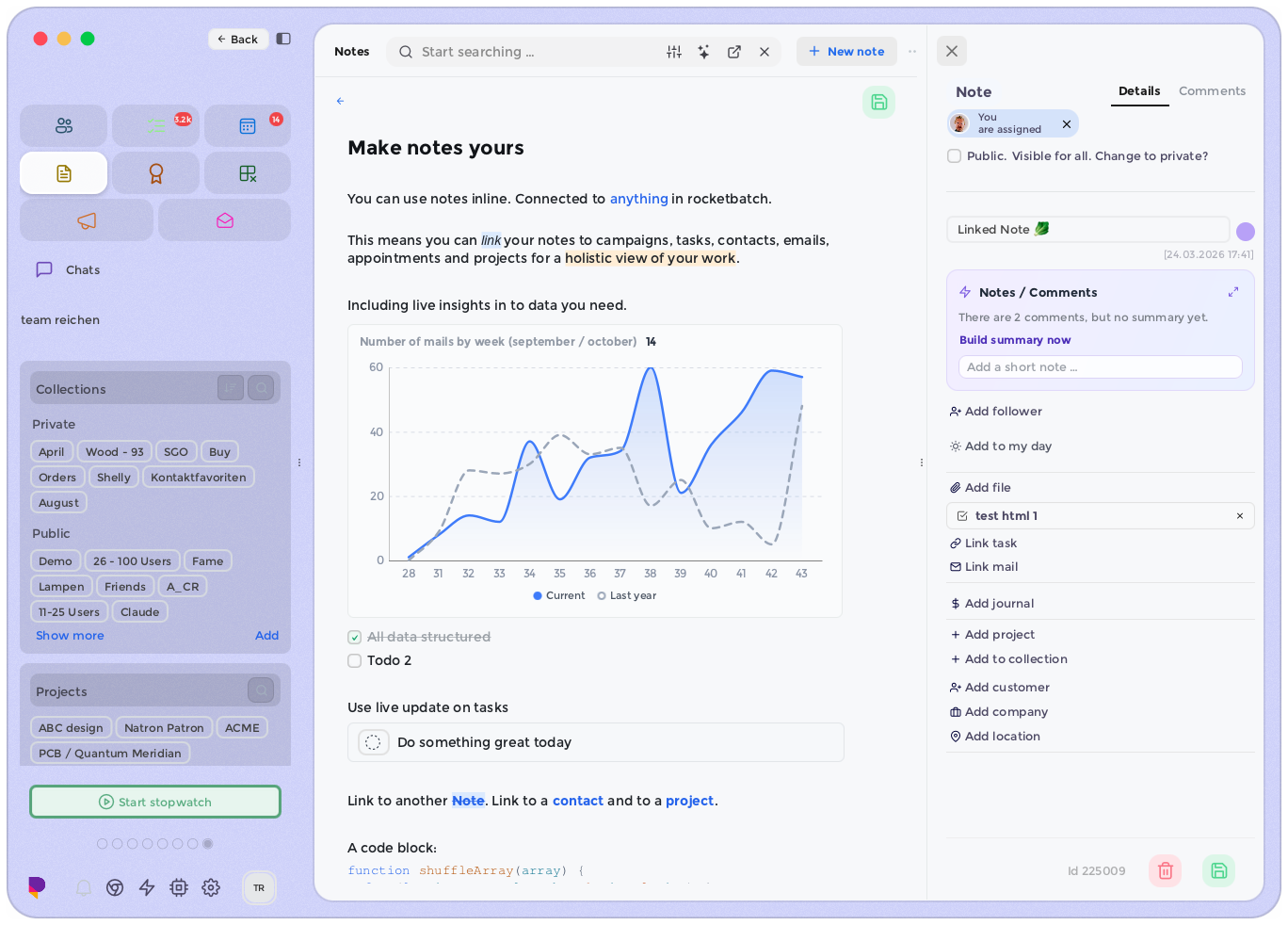Click the search filter sliders icon
Screen dimensions: 1288x925
point(674,52)
